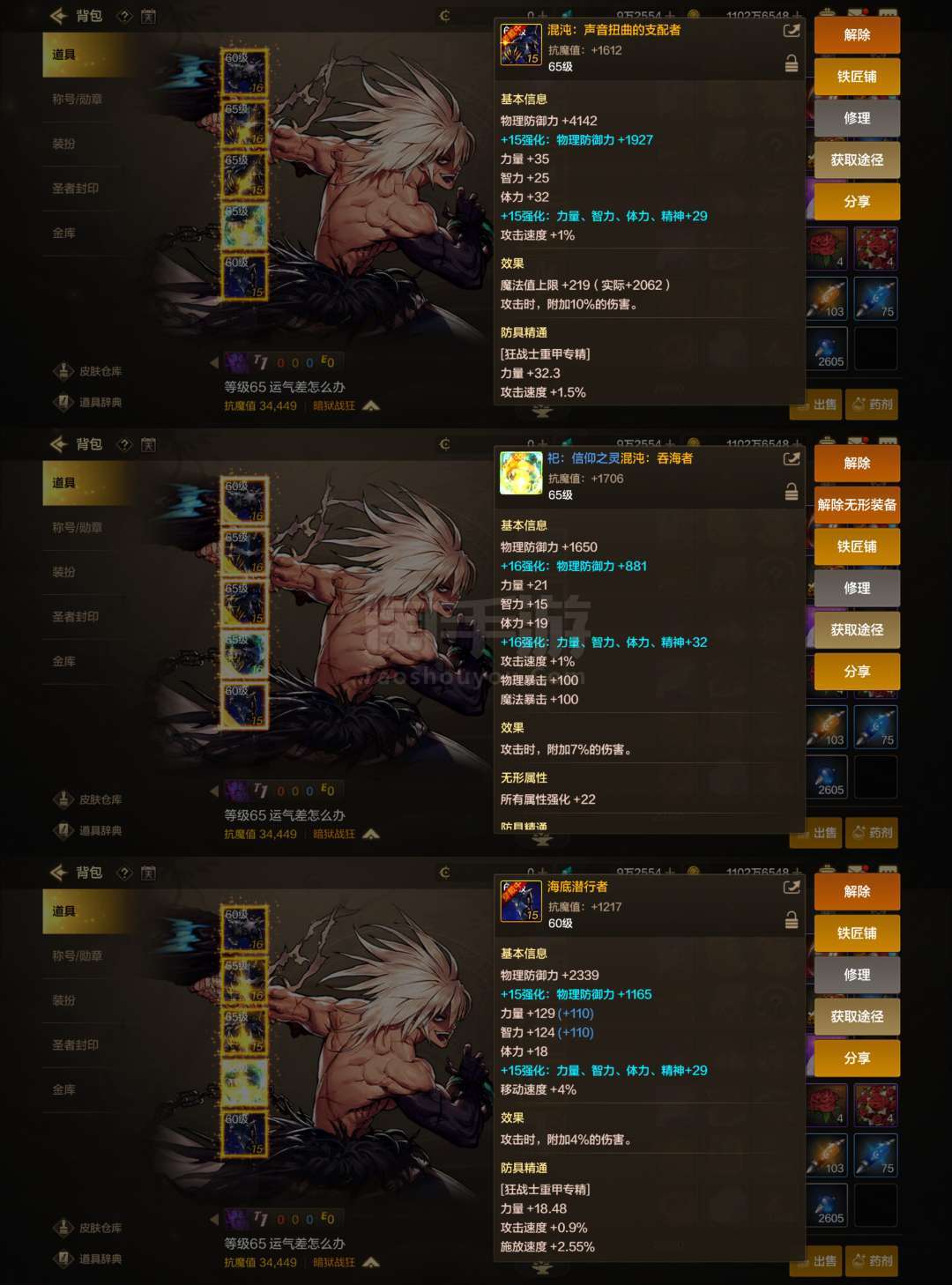Click 出售 sell button below 吞海者 tooltip
Viewport: 952px width, 1285px height.
(x=817, y=833)
